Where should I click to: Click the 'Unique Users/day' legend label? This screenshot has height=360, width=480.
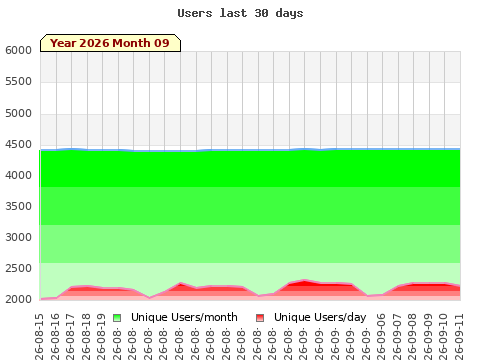[320, 317]
